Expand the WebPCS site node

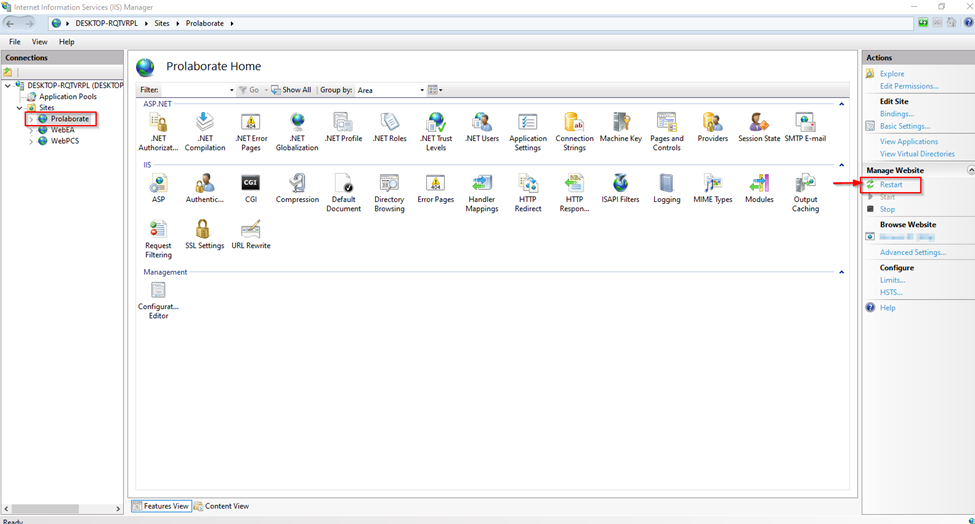[31, 141]
